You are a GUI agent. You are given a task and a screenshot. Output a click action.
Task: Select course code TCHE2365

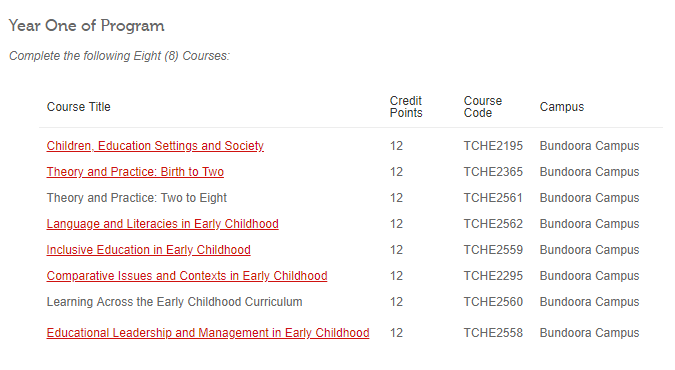(493, 172)
